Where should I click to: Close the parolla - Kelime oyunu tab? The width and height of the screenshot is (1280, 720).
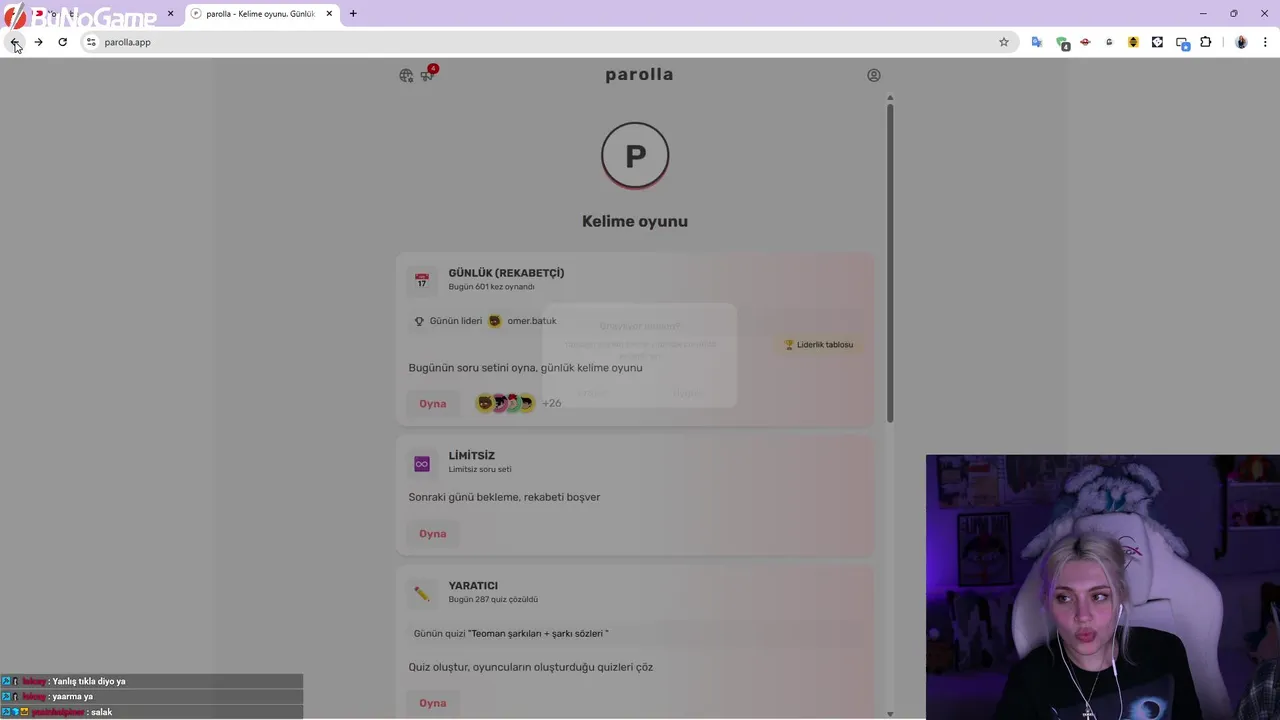point(329,14)
